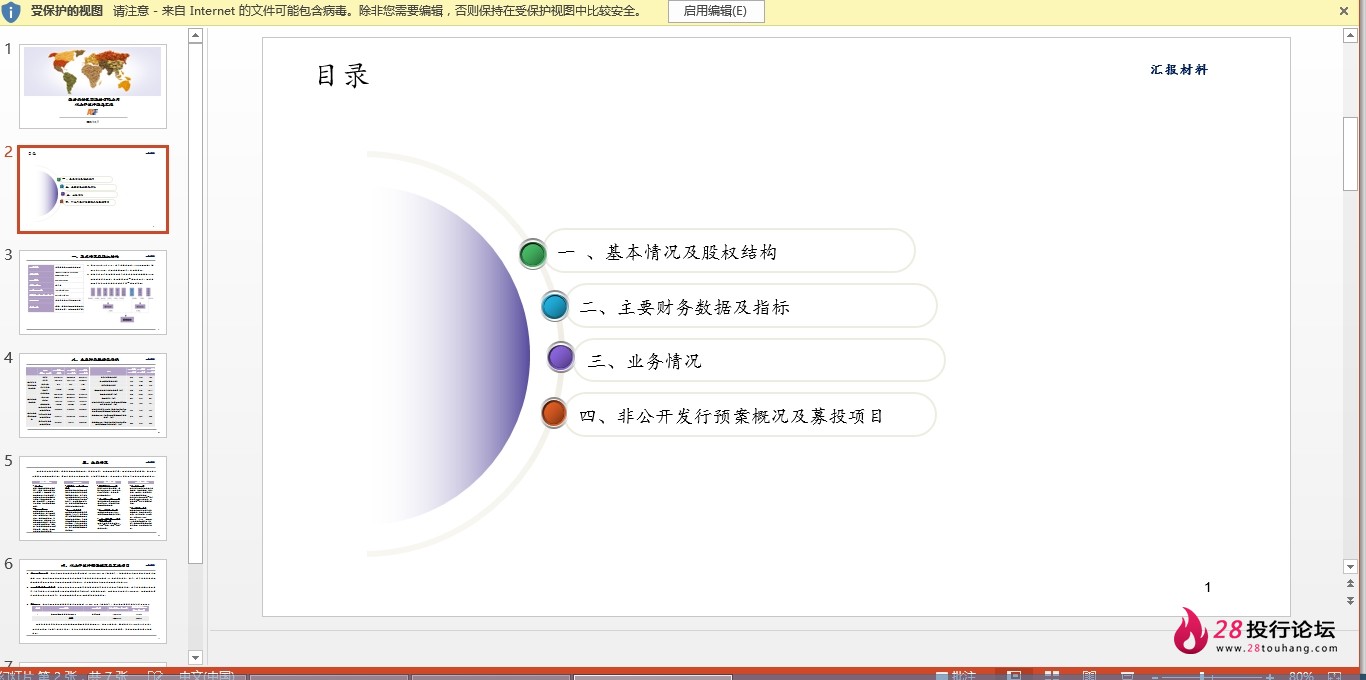Viewport: 1366px width, 680px height.
Task: Switch to Reading view
Action: coord(1089,676)
